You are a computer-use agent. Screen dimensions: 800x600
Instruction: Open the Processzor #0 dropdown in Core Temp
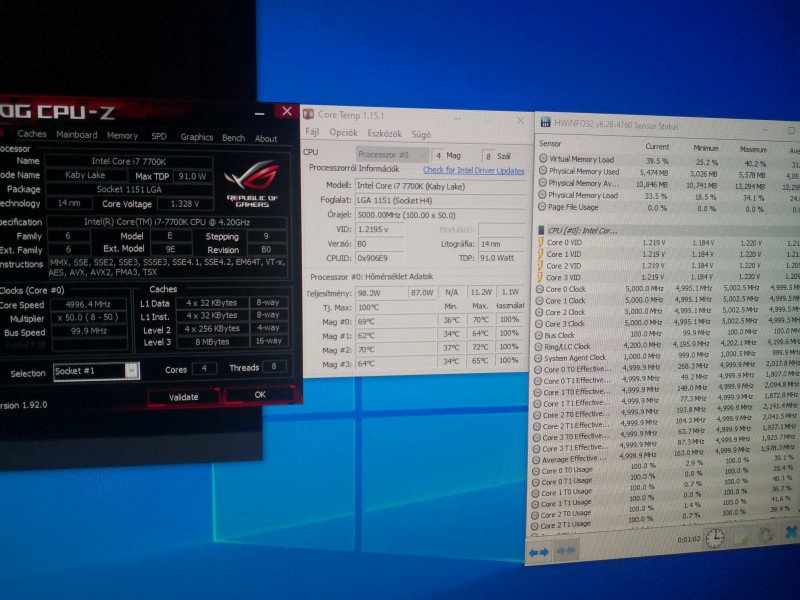(392, 155)
